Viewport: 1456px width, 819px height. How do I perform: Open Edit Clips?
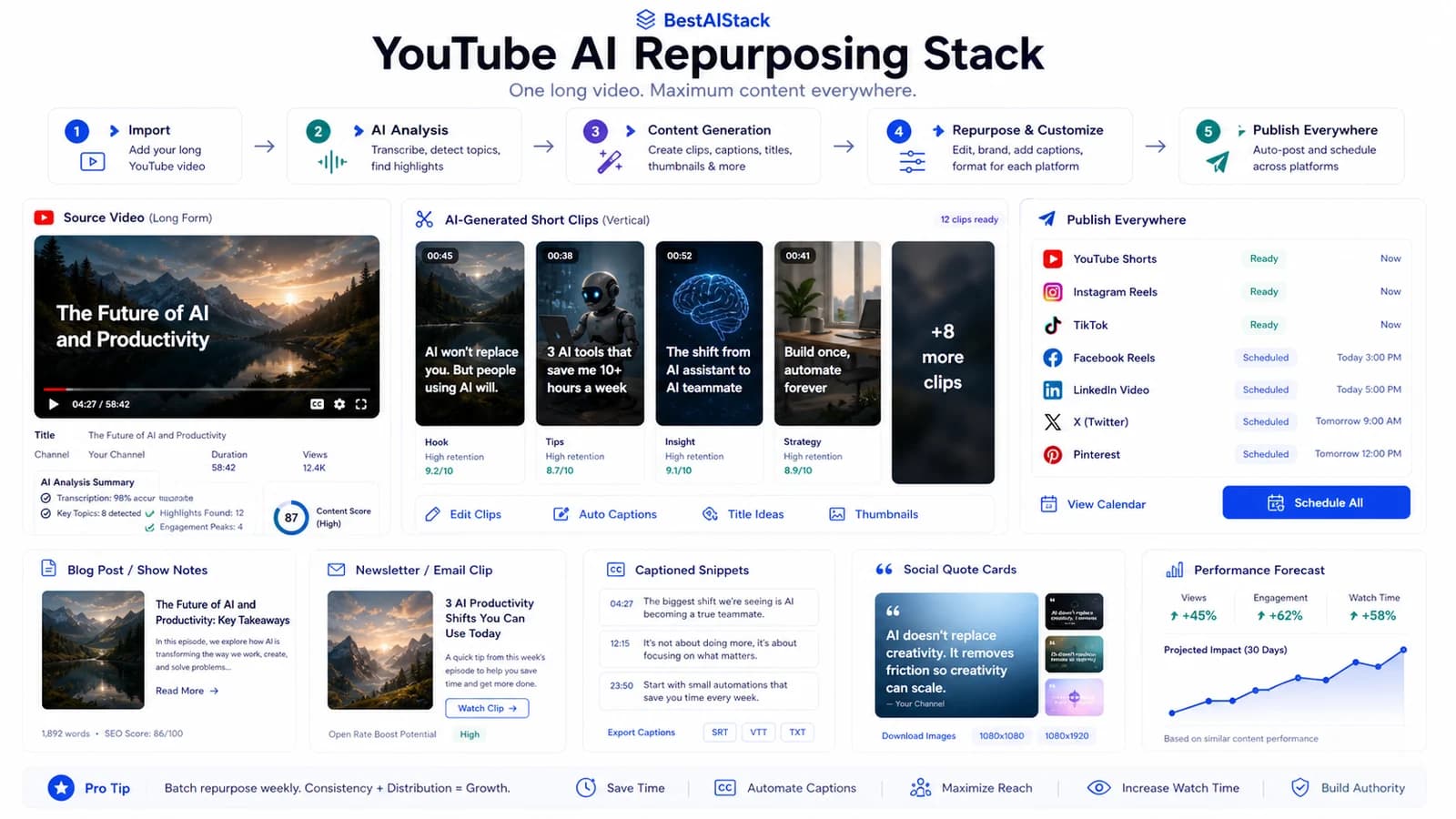coord(463,514)
